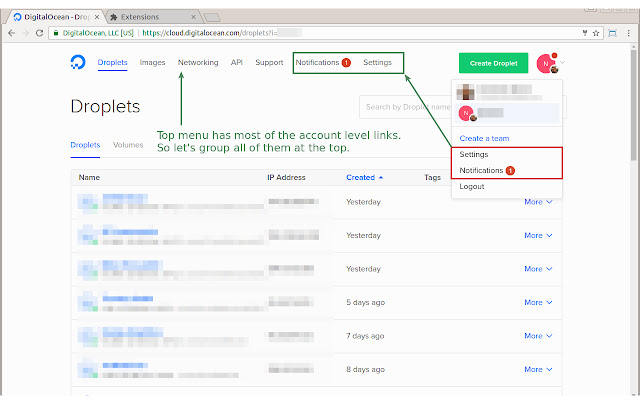Close the Extensions browser tab
The width and height of the screenshot is (640, 400).
193,17
